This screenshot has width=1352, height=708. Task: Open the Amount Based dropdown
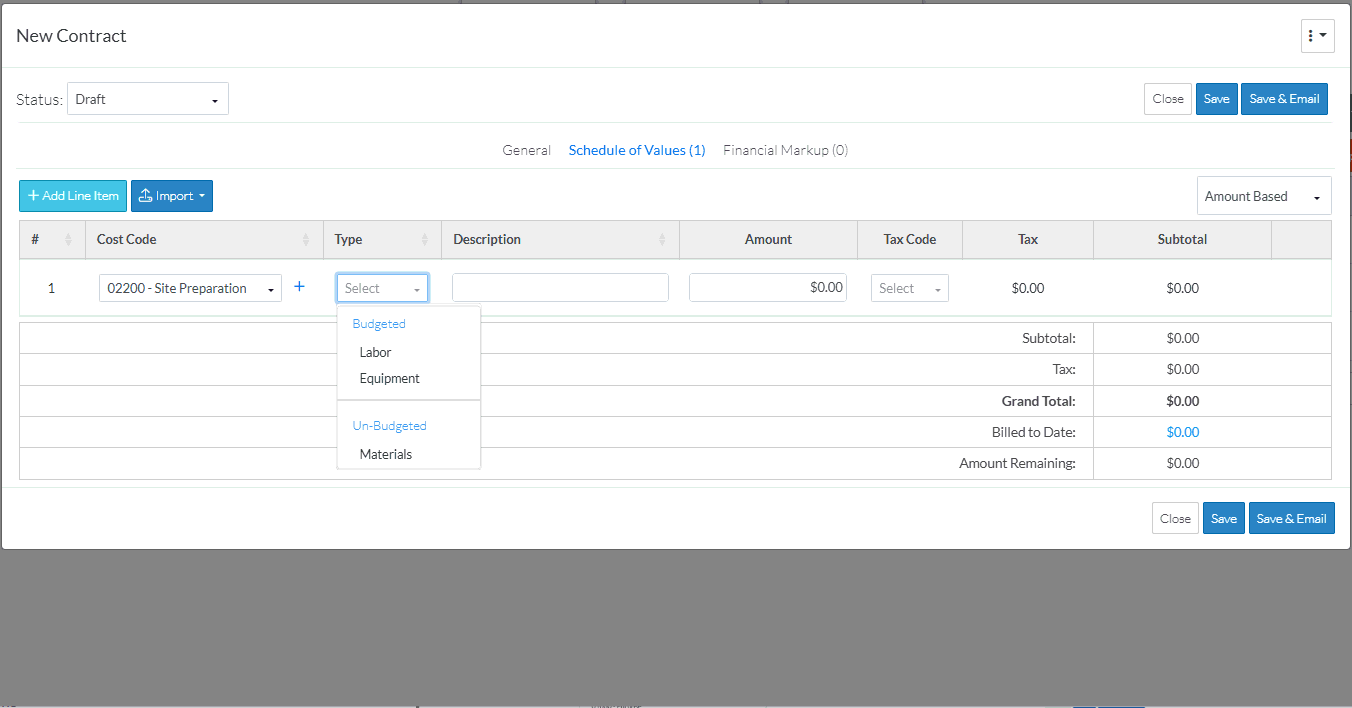point(1263,196)
